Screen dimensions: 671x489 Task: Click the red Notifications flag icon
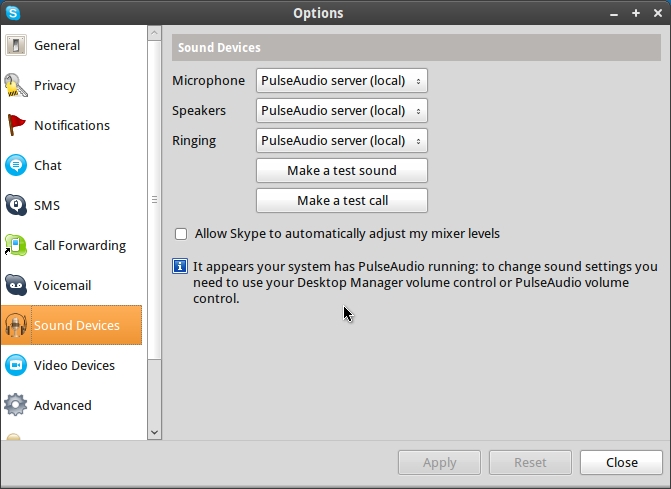pos(16,125)
